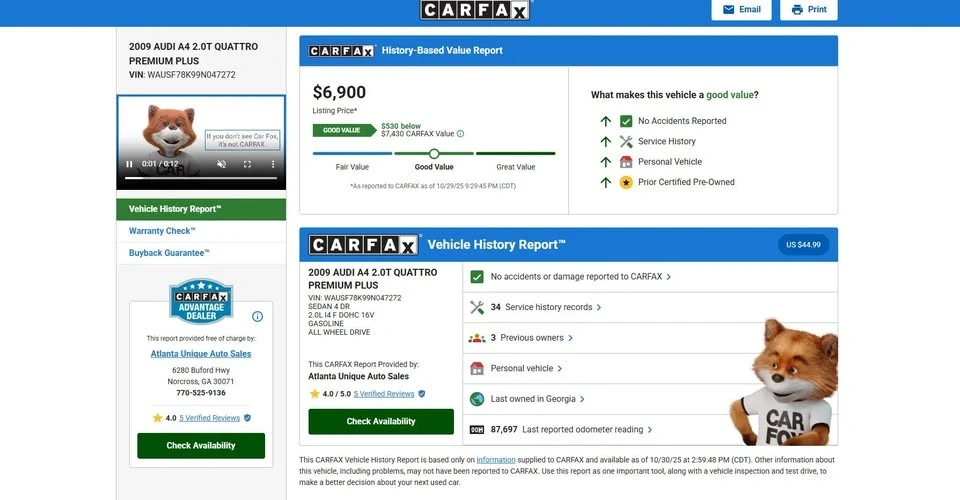Click the star icon beside 4.0 / 5.0
The image size is (960, 500).
pyautogui.click(x=315, y=394)
